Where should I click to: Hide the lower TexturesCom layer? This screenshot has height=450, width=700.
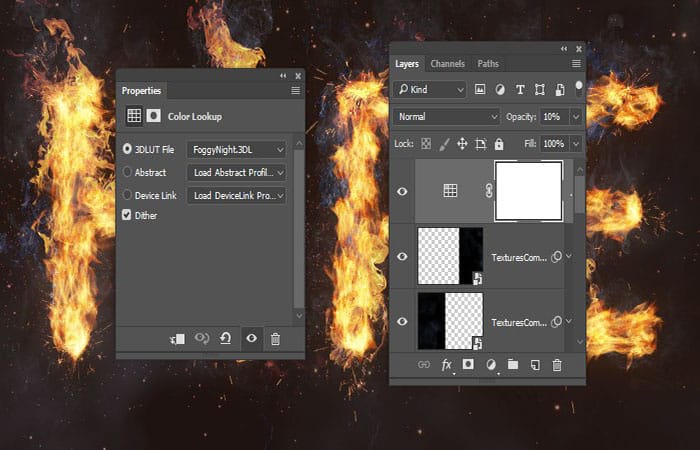click(x=402, y=321)
